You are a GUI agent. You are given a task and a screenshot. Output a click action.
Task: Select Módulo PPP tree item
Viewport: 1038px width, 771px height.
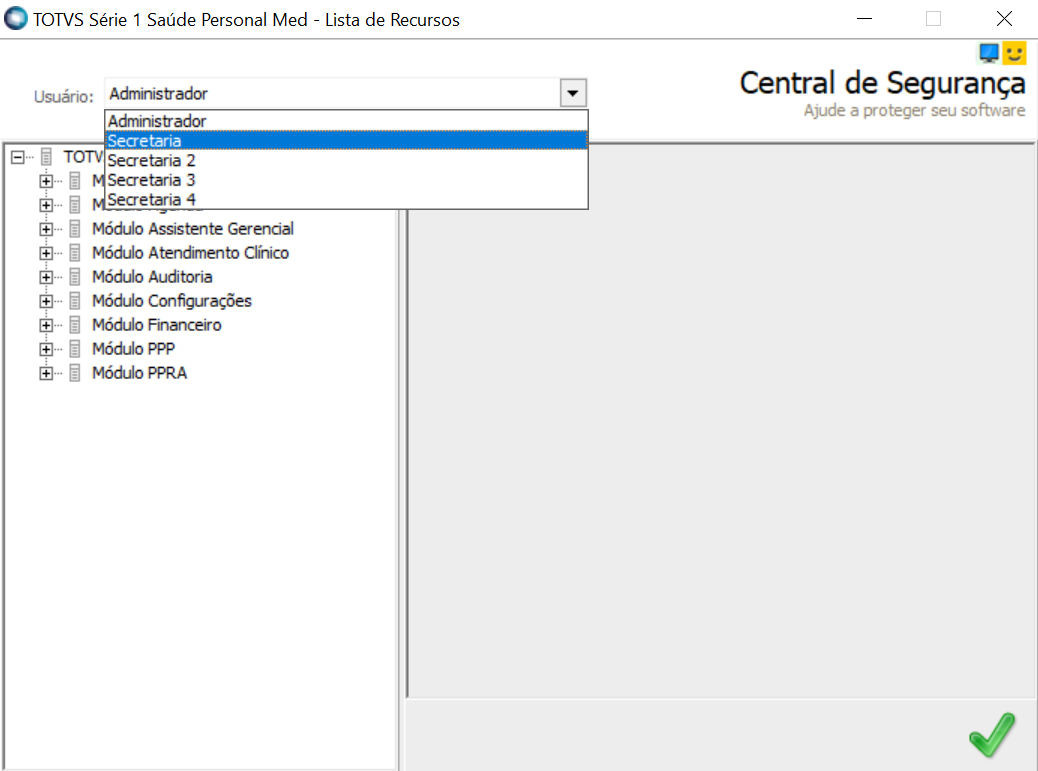click(x=133, y=349)
